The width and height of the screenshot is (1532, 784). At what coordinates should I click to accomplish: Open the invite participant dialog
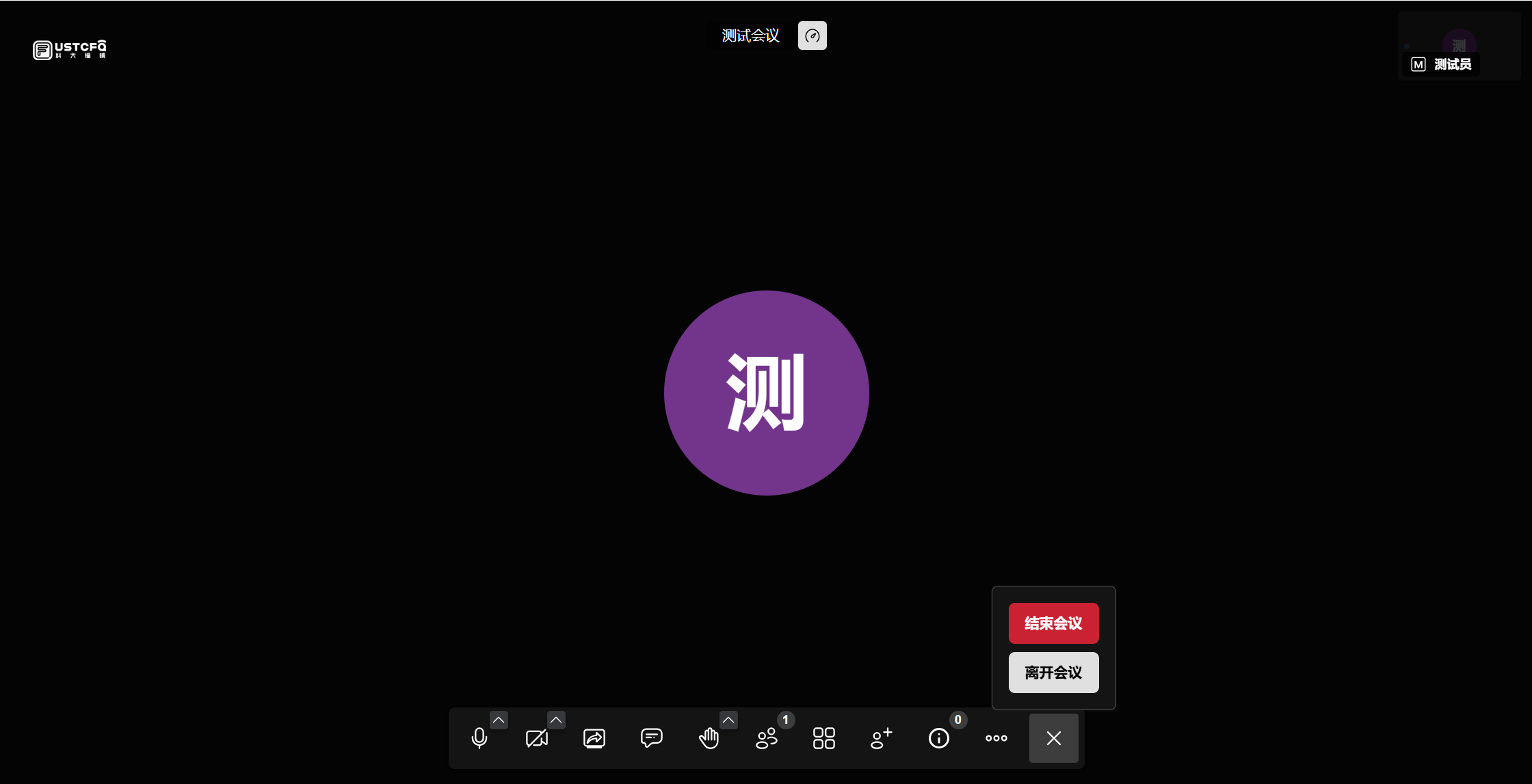click(881, 738)
